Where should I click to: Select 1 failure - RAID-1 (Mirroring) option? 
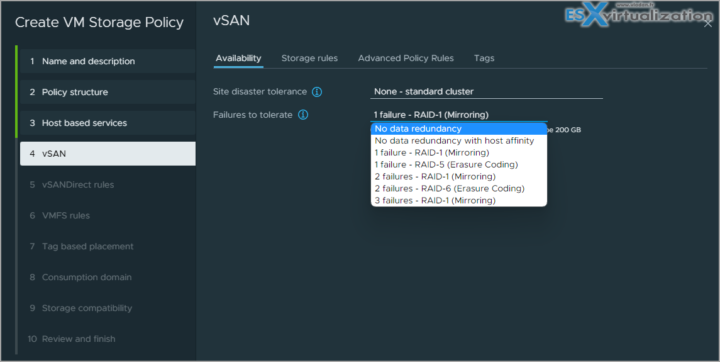[459, 153]
